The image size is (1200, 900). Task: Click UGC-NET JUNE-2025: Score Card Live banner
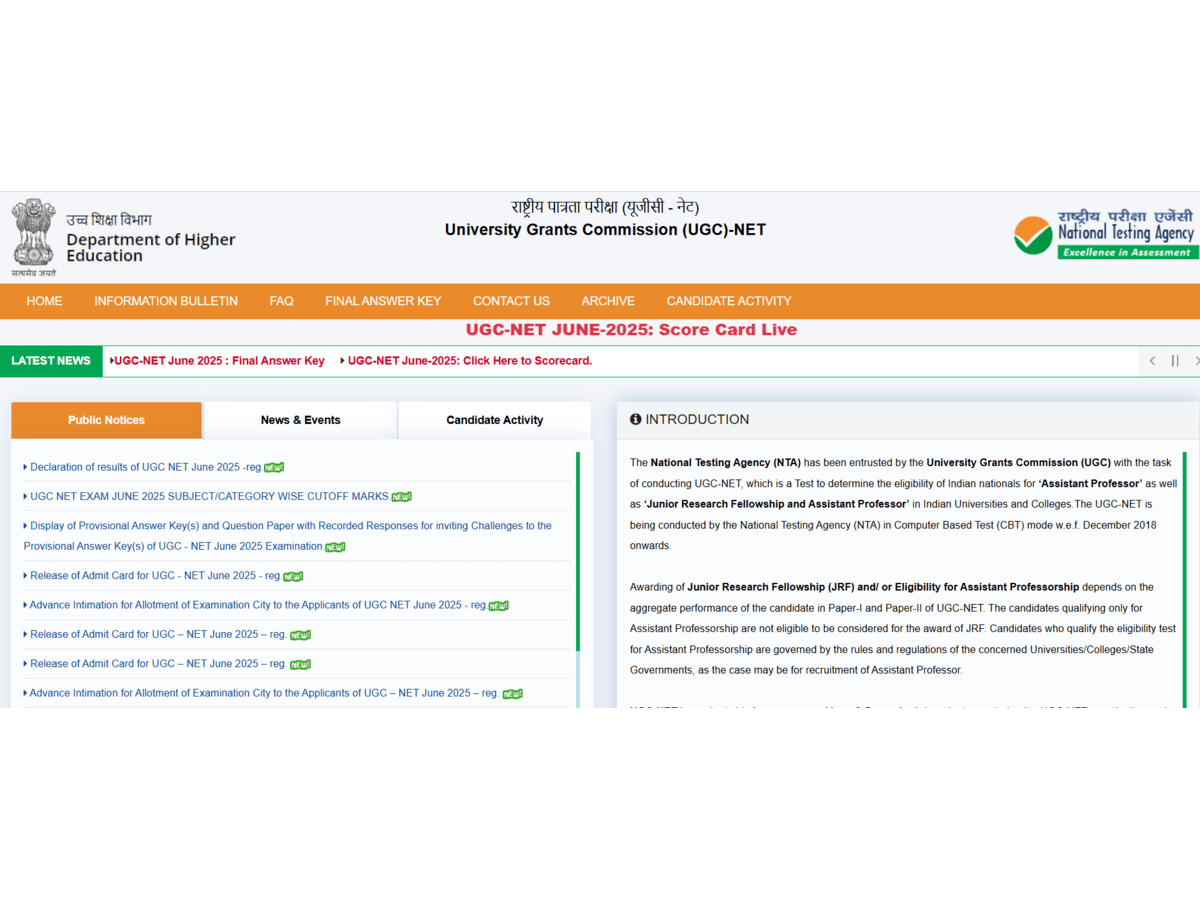coord(631,330)
